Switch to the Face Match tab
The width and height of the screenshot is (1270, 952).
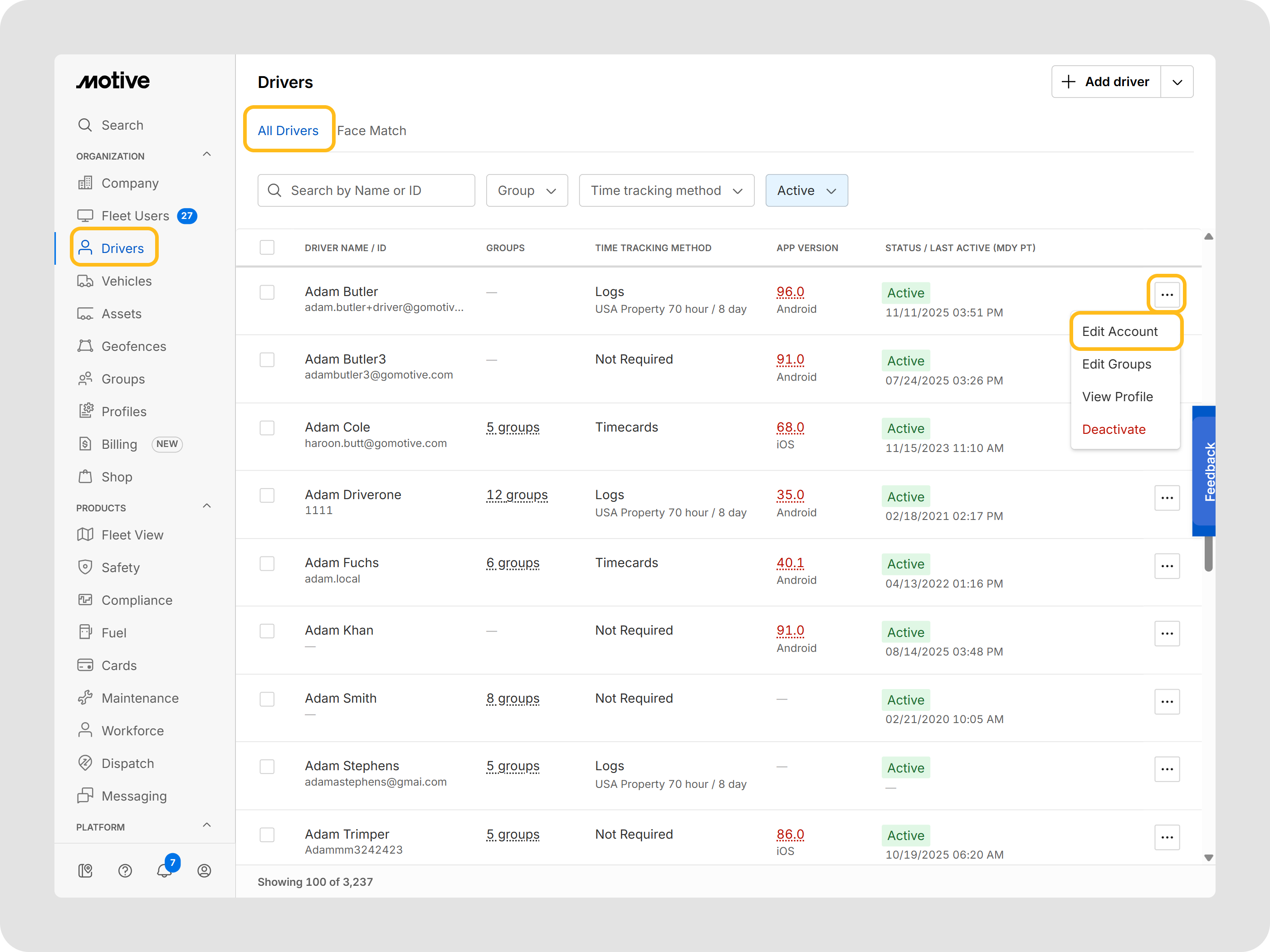click(x=371, y=131)
